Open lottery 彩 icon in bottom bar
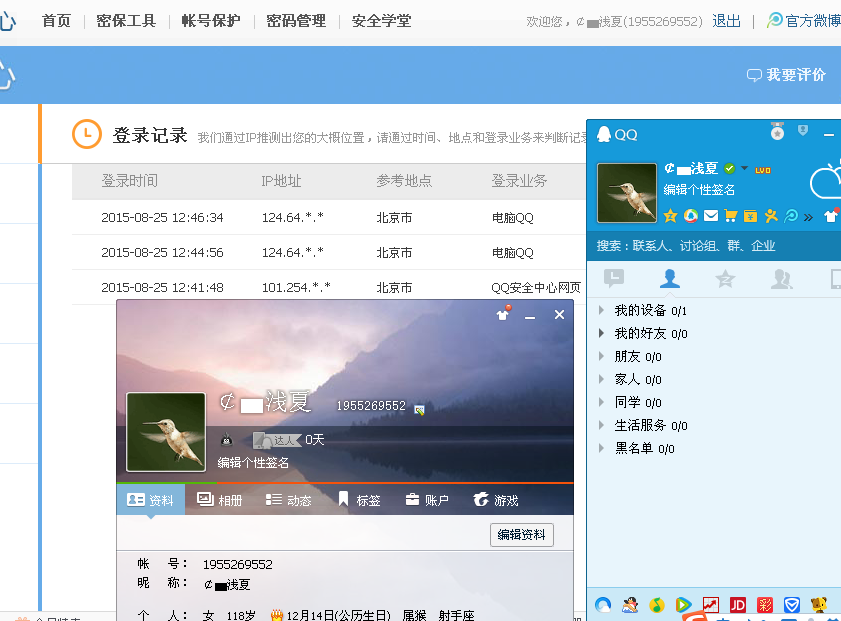 point(765,605)
